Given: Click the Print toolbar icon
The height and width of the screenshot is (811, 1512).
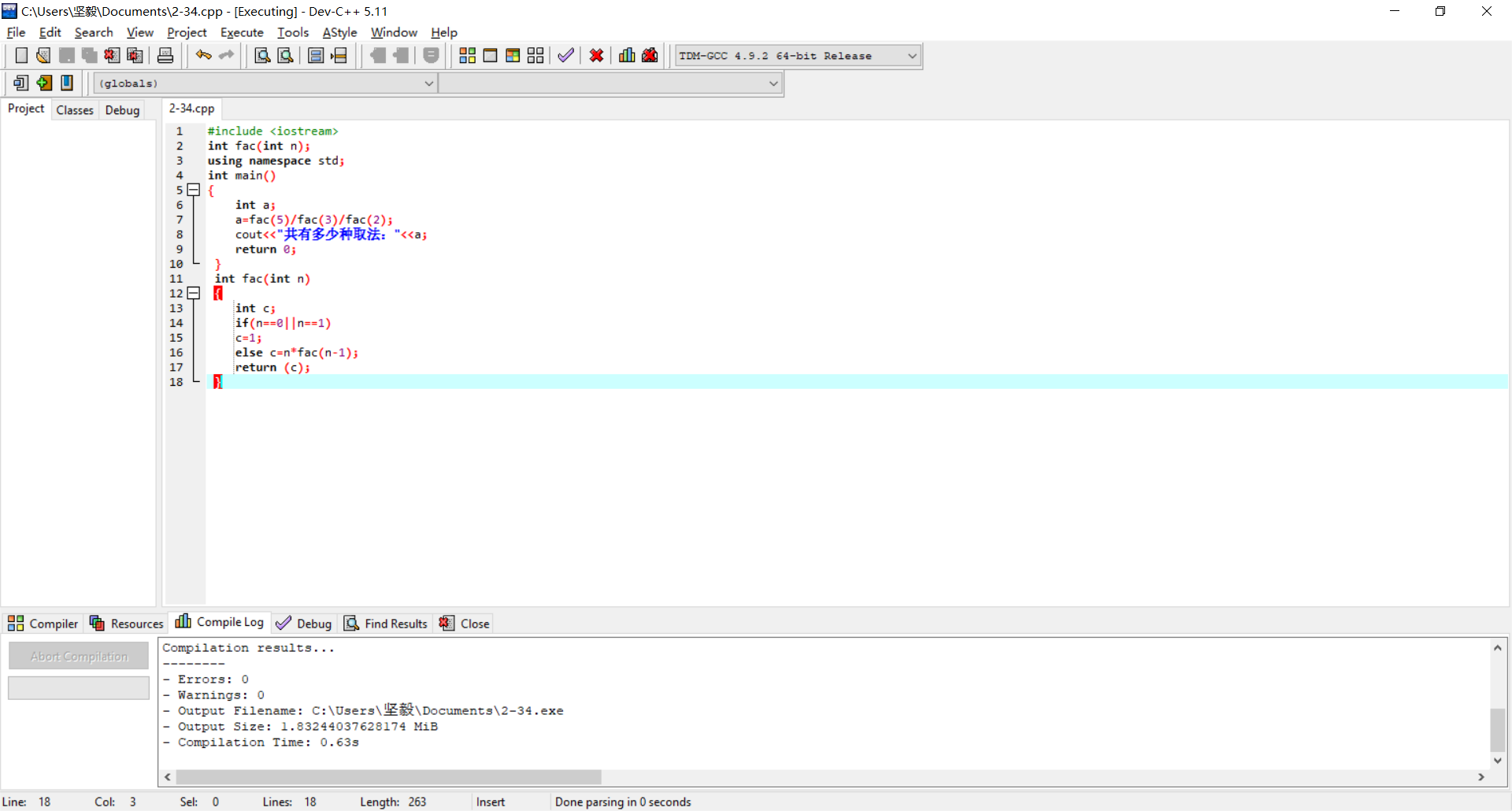Looking at the screenshot, I should click(165, 55).
